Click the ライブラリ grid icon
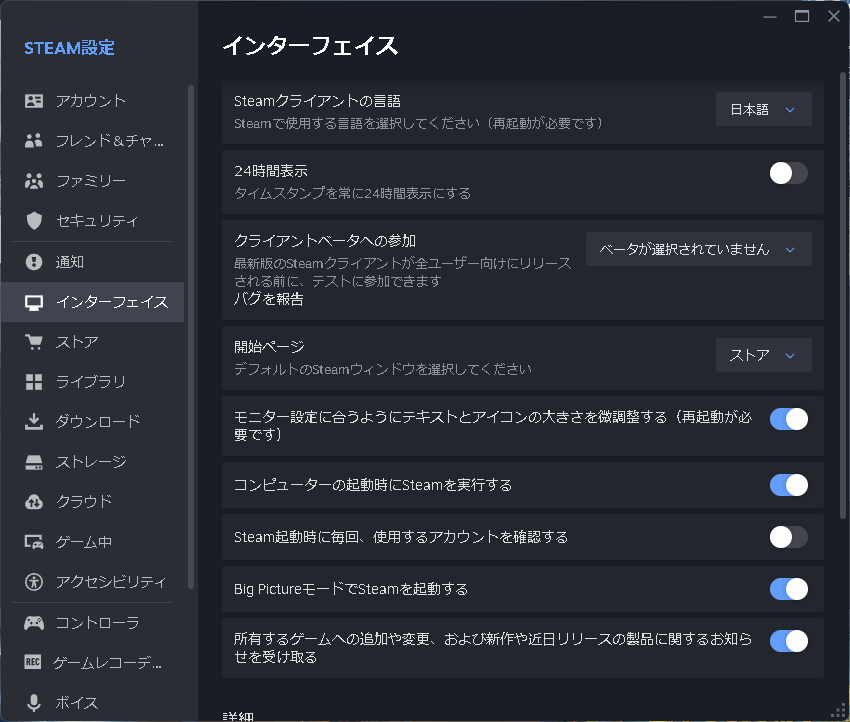 (x=34, y=382)
